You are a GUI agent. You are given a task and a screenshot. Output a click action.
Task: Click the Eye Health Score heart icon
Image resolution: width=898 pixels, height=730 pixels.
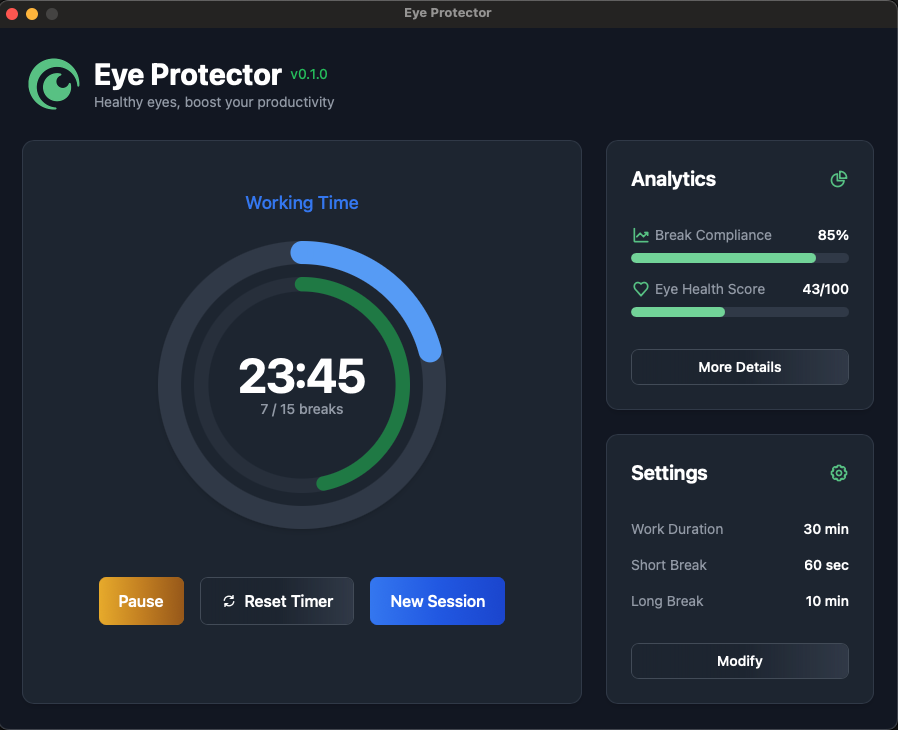[639, 289]
